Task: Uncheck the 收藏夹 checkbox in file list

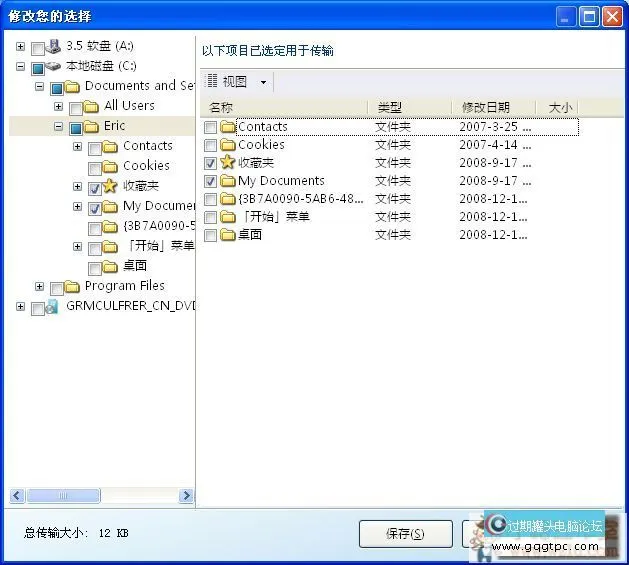Action: pyautogui.click(x=211, y=163)
